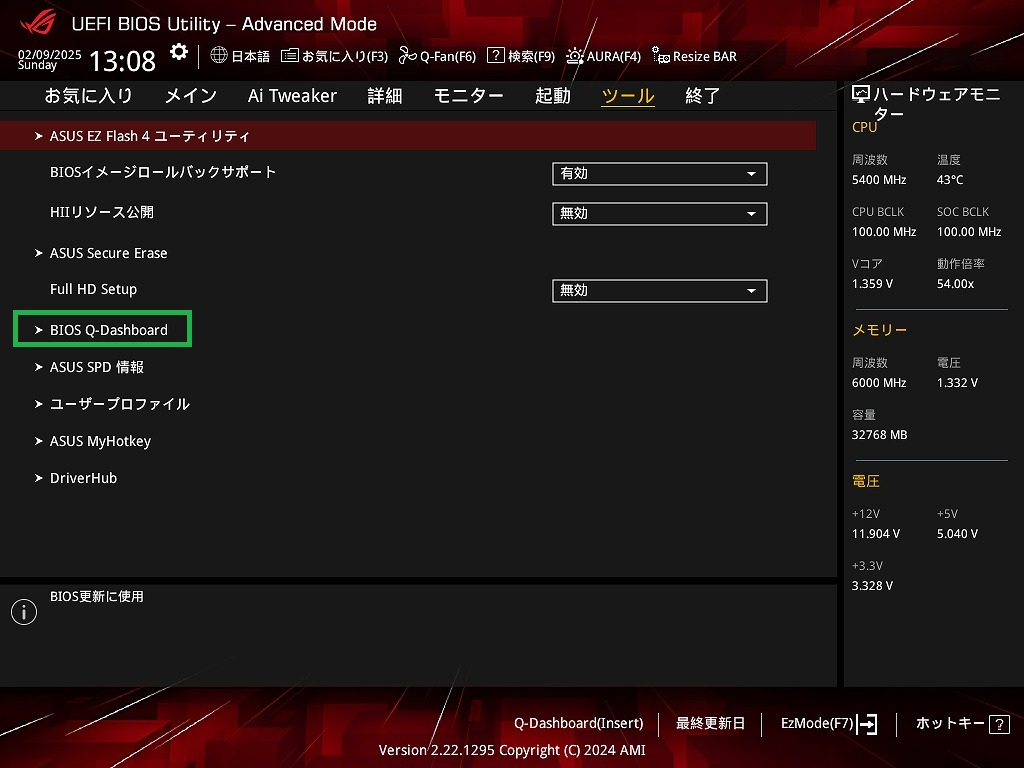
Task: Click the Resize BAR icon
Action: point(661,56)
